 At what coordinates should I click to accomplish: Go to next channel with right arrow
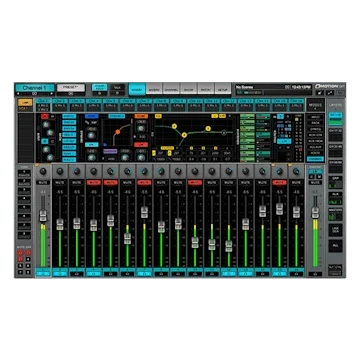52,94
